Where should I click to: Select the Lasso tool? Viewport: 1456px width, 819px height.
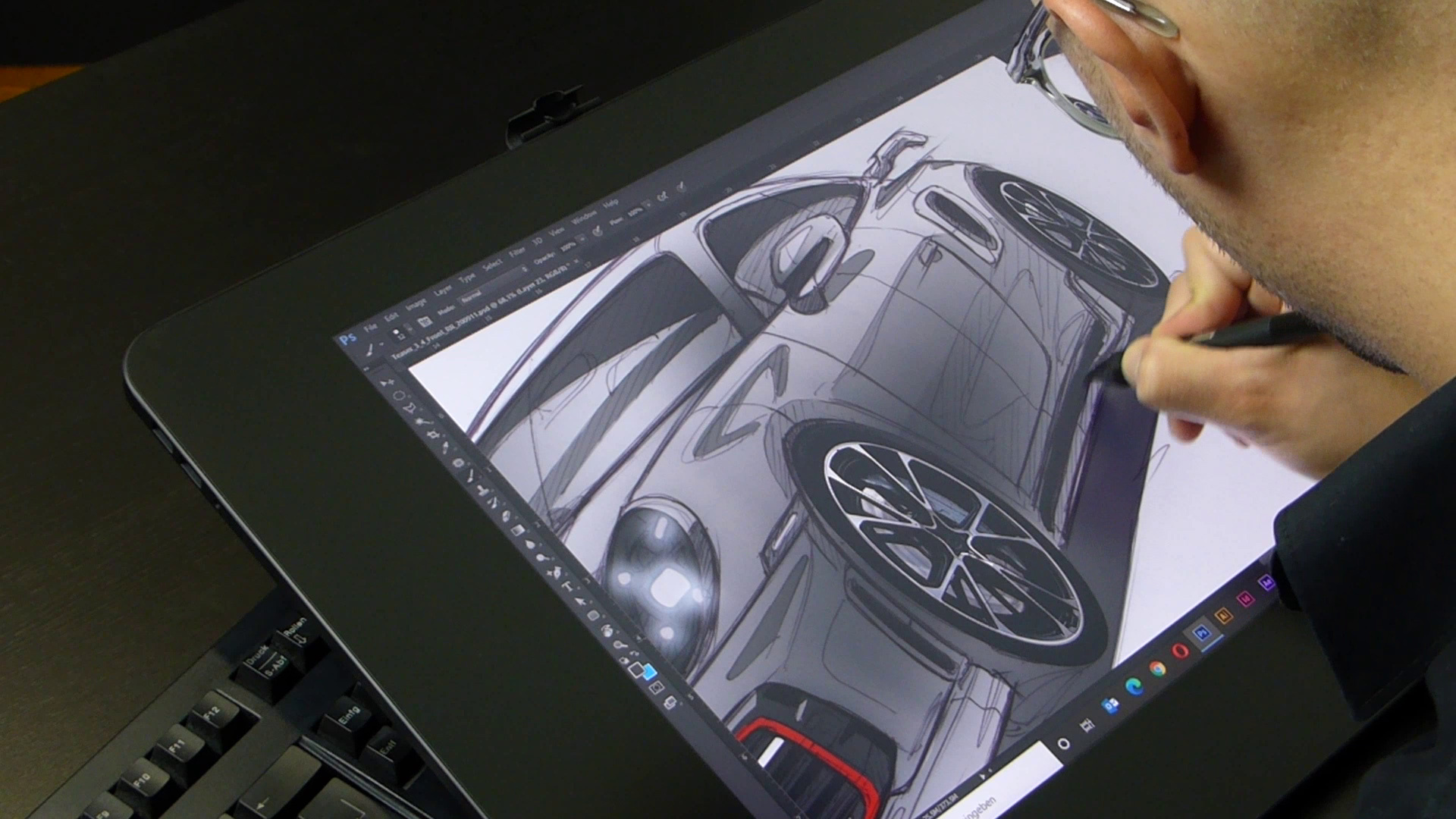[409, 409]
